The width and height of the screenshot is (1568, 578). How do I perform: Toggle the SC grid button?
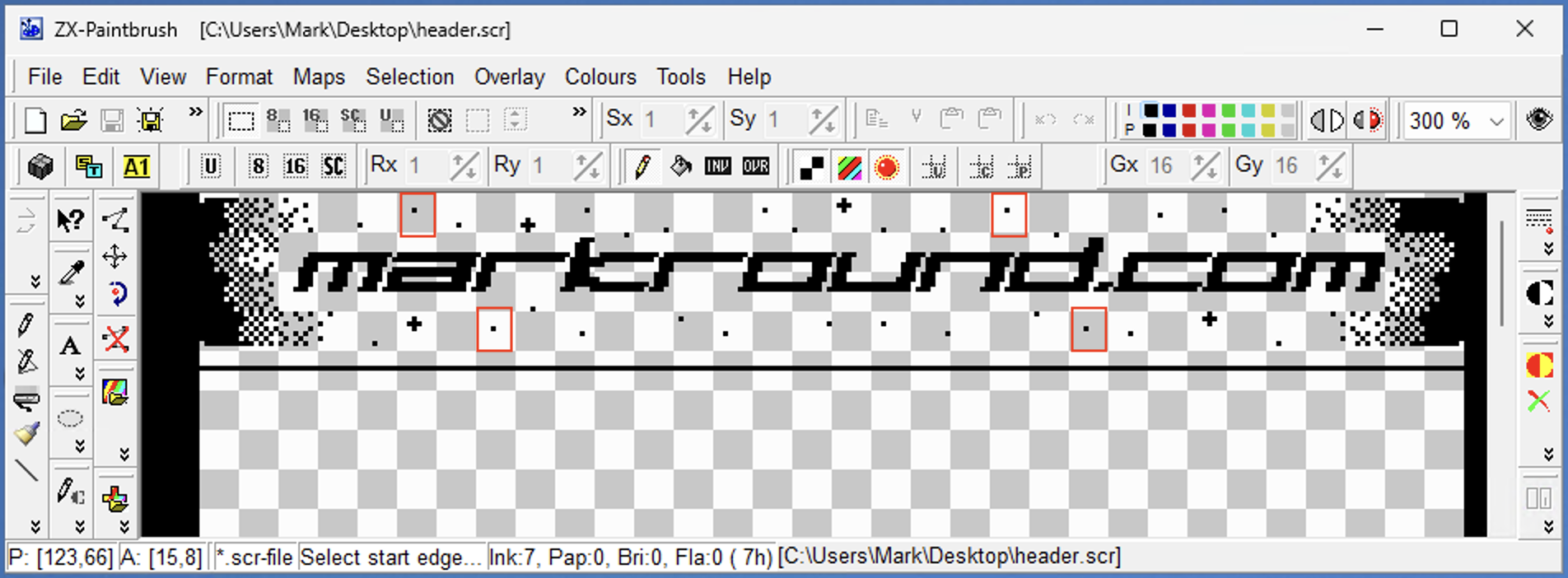tap(334, 167)
